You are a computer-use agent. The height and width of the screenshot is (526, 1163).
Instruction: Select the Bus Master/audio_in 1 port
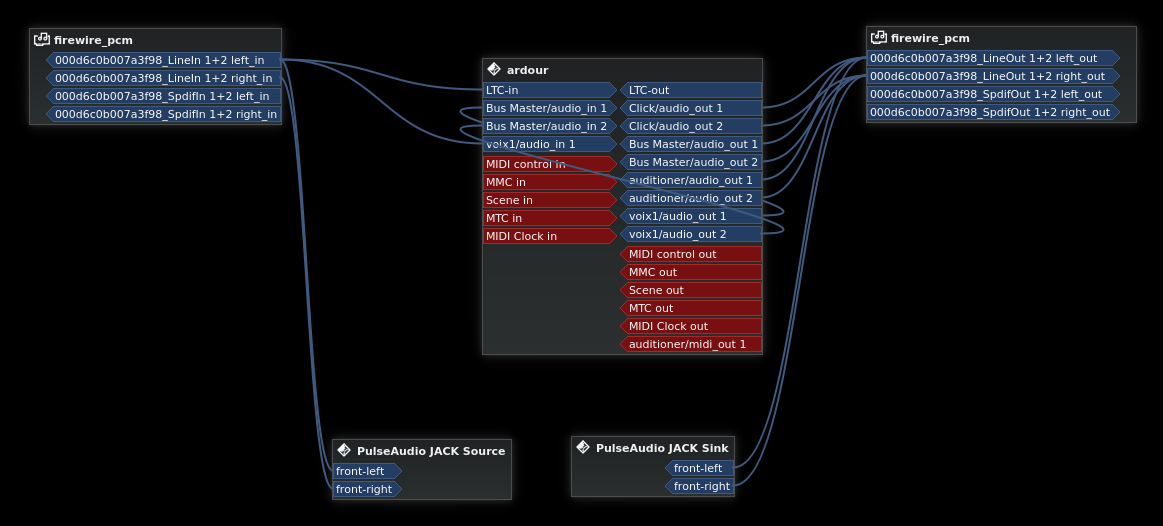point(550,108)
